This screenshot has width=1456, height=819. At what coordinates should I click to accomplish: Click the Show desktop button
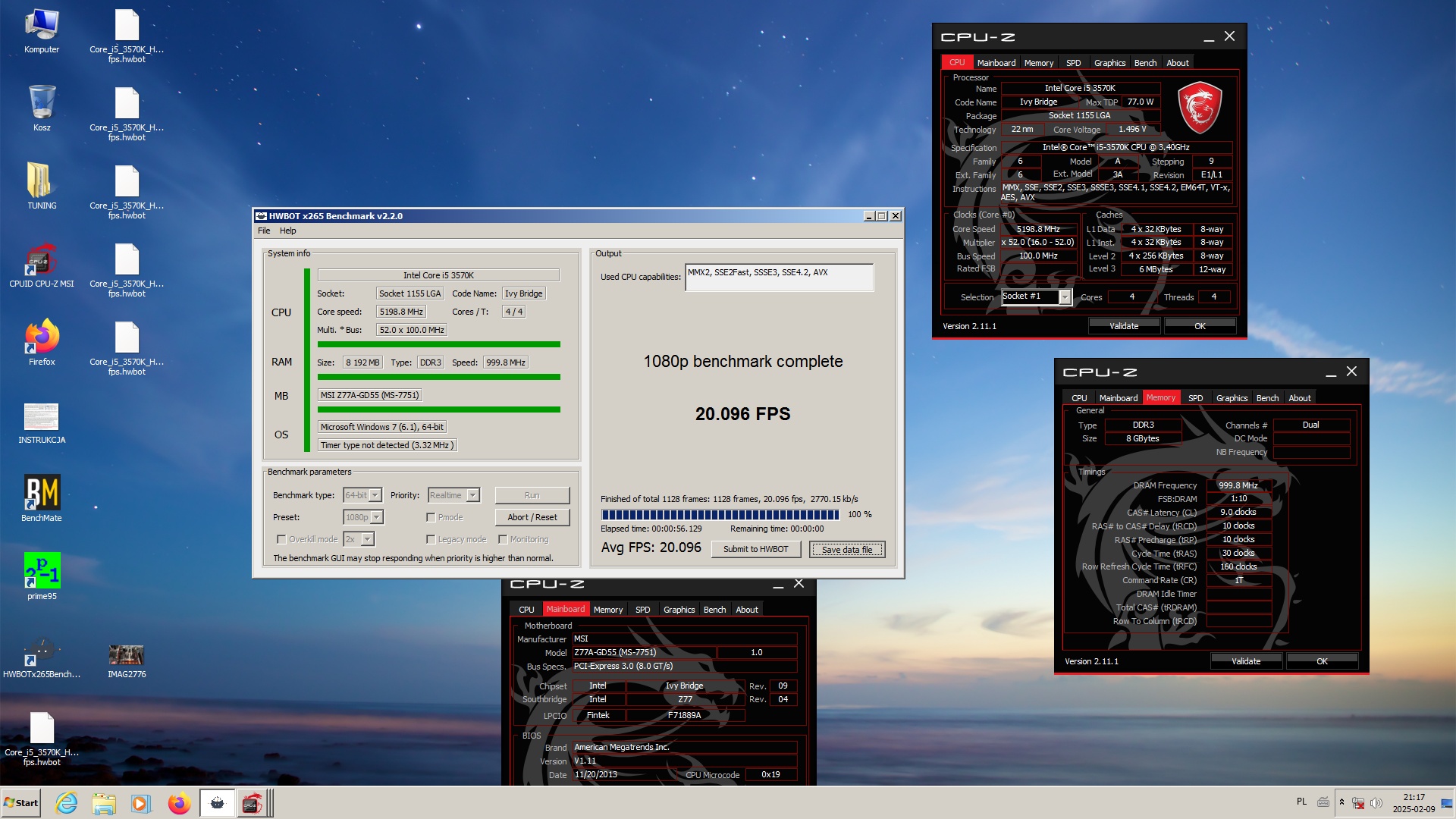point(1447,803)
